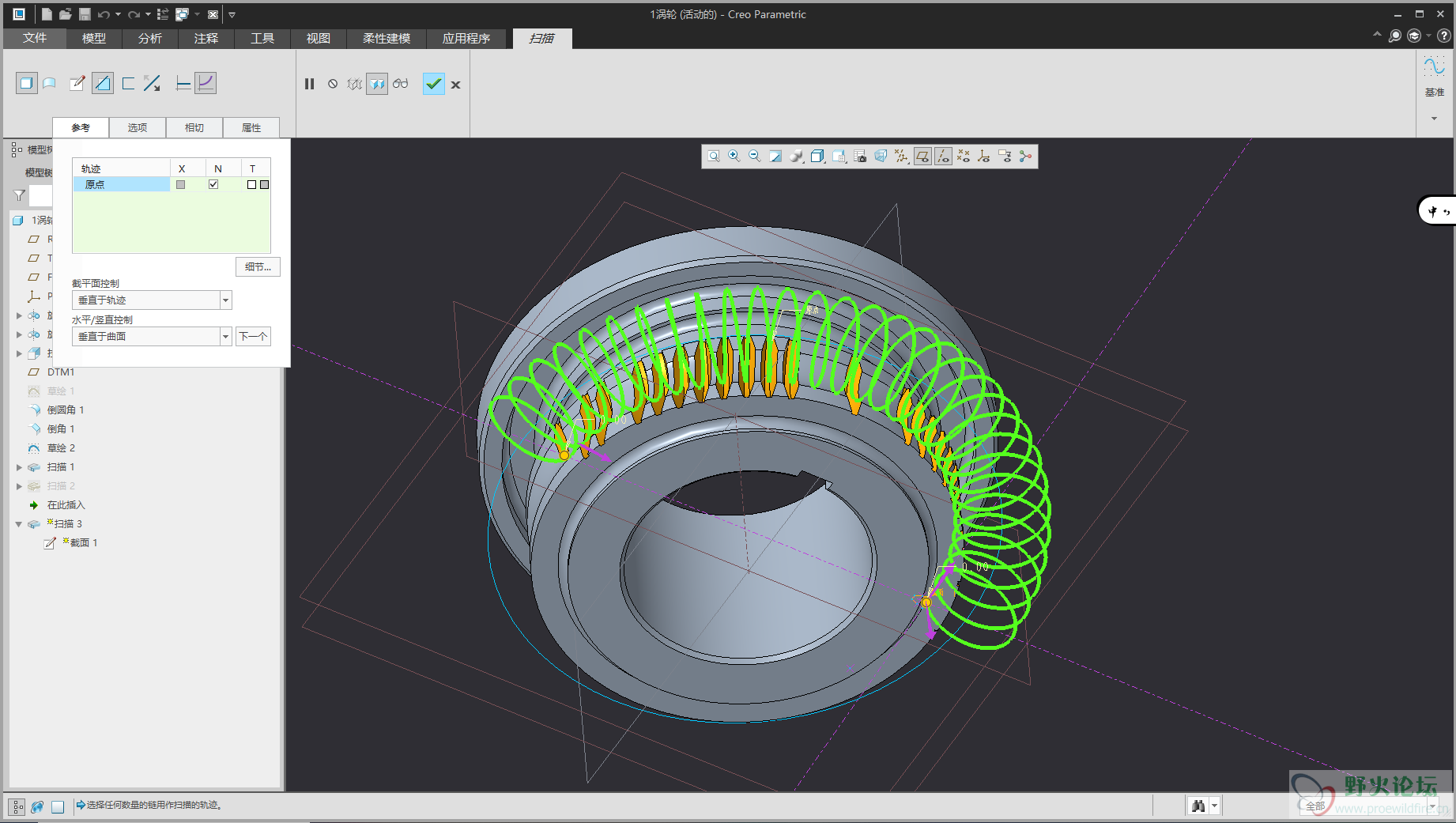The image size is (1456, 823).
Task: Click the no preview icon
Action: (x=333, y=84)
